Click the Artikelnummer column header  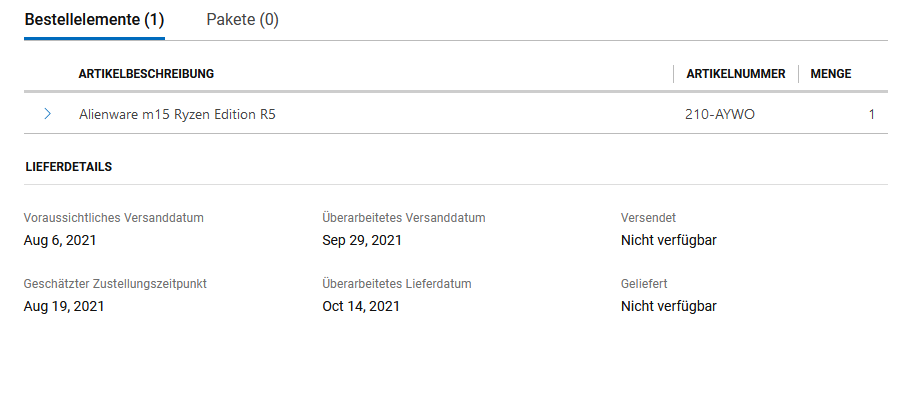point(735,73)
